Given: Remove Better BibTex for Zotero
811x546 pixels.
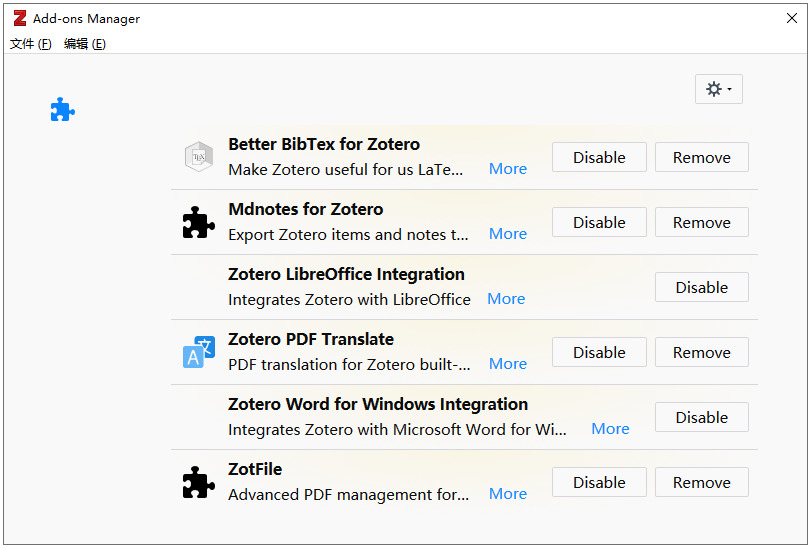Looking at the screenshot, I should coord(701,157).
